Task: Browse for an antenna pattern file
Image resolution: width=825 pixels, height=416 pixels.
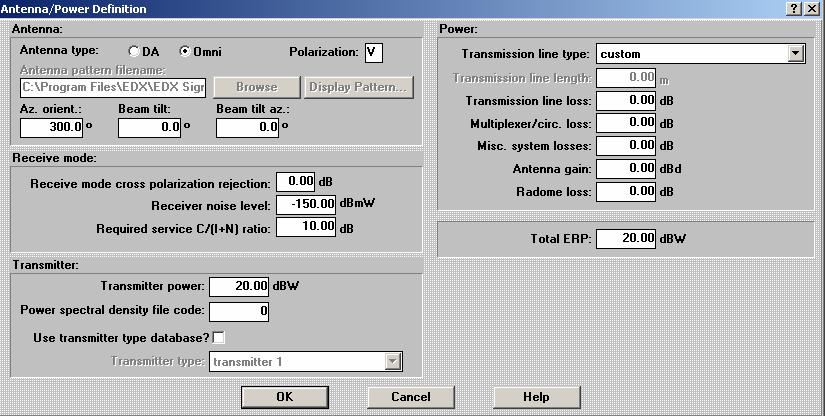Action: [257, 87]
